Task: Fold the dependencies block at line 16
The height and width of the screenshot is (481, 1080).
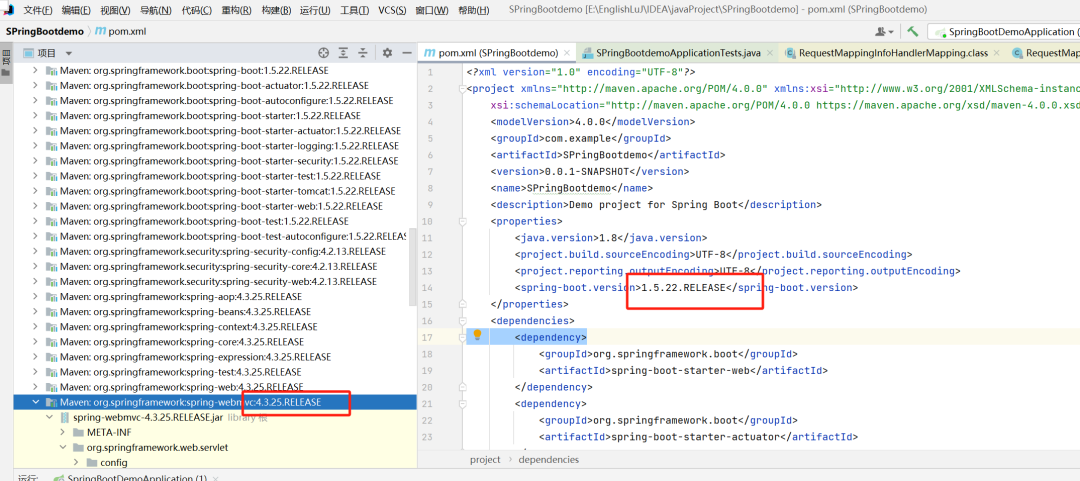Action: [462, 320]
